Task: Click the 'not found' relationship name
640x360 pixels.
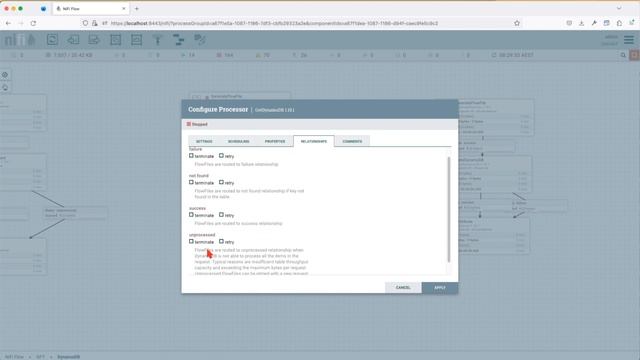Action: (199, 176)
